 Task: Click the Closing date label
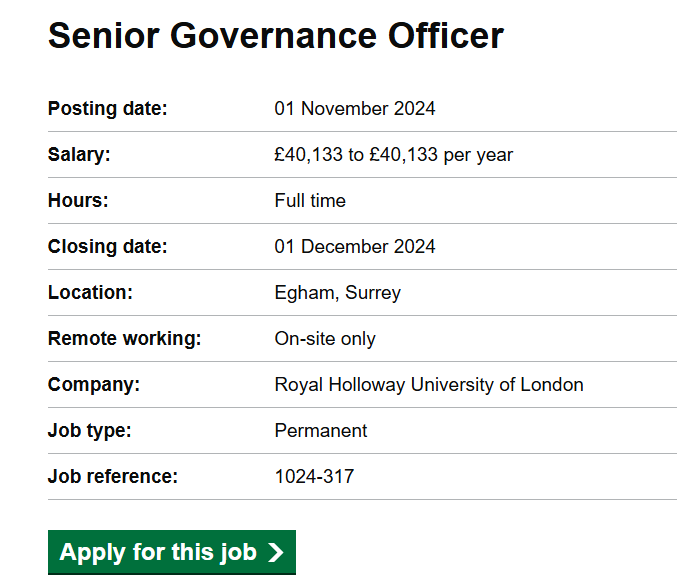[108, 246]
